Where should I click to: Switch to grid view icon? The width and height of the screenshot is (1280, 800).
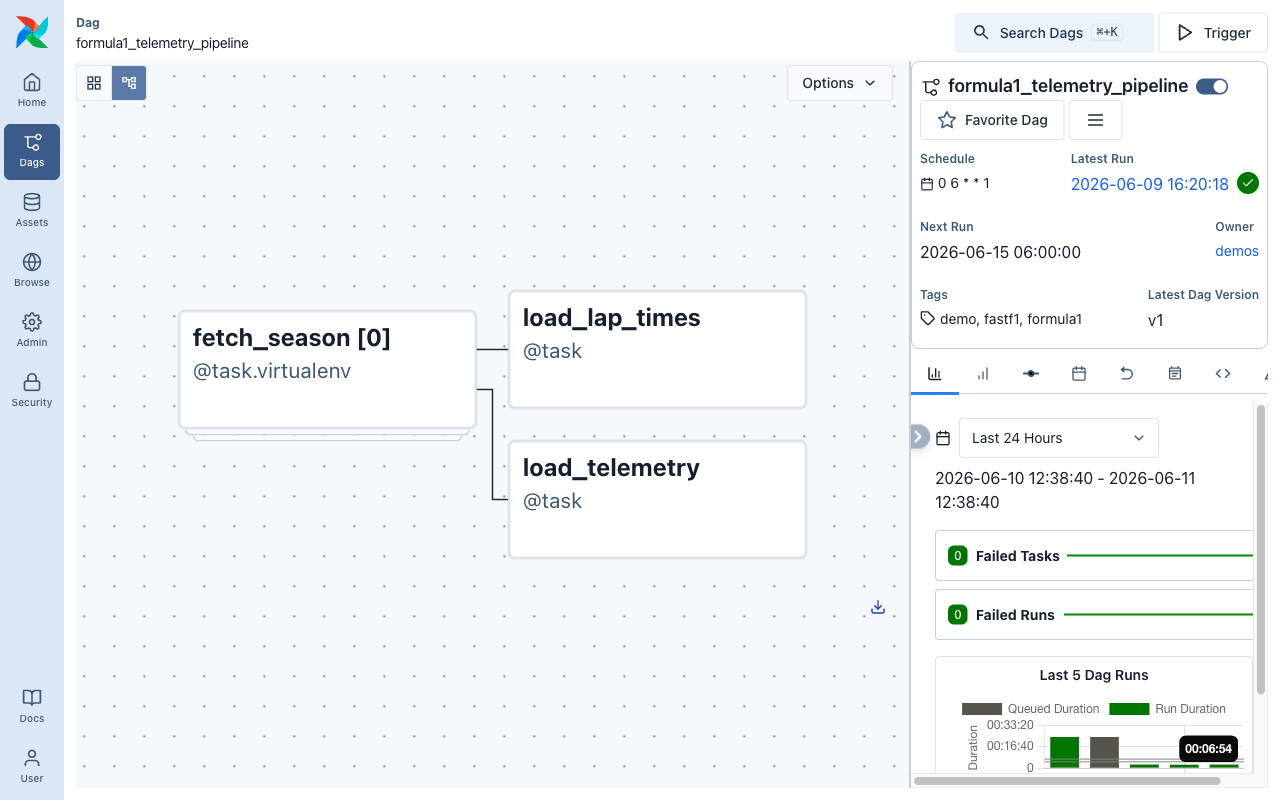pyautogui.click(x=94, y=83)
